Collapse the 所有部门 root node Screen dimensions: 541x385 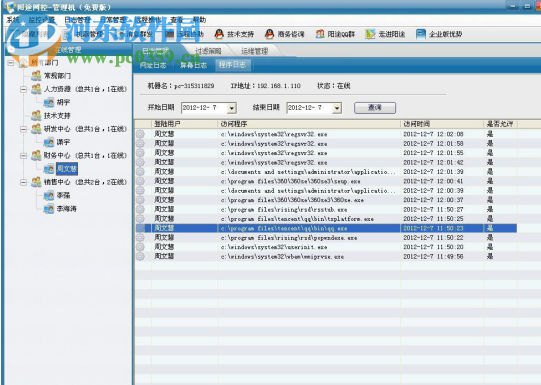(11, 63)
